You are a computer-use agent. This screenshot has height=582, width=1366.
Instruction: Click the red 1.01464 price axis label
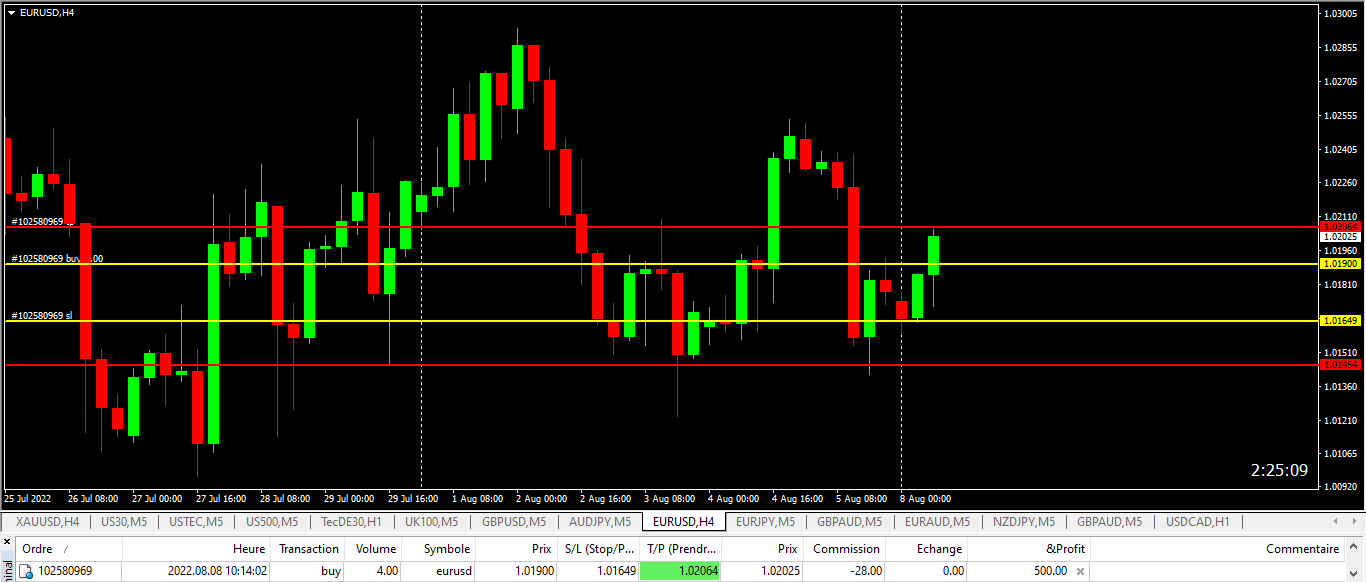[1341, 365]
